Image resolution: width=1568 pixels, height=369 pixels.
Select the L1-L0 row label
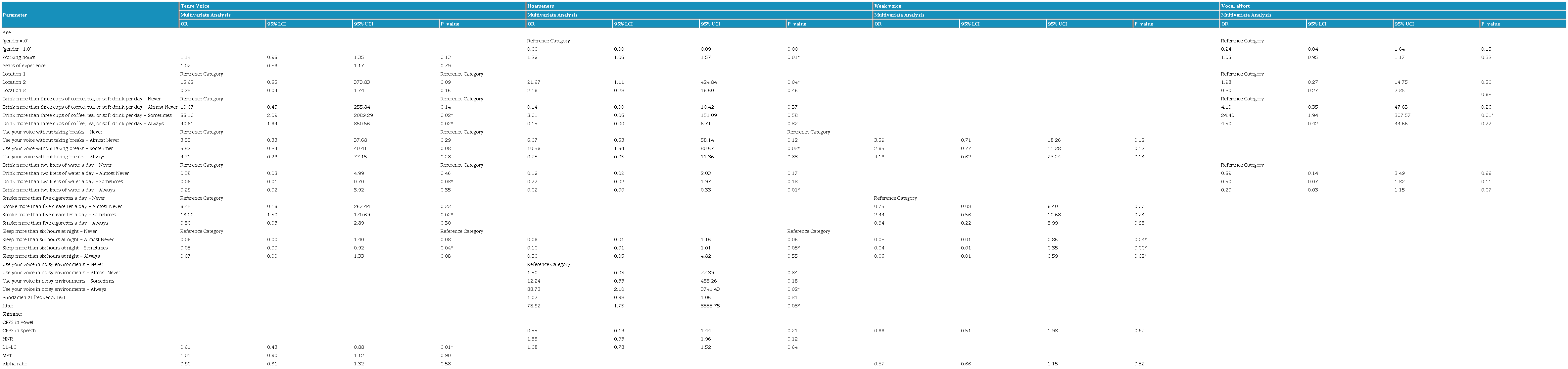(x=10, y=347)
